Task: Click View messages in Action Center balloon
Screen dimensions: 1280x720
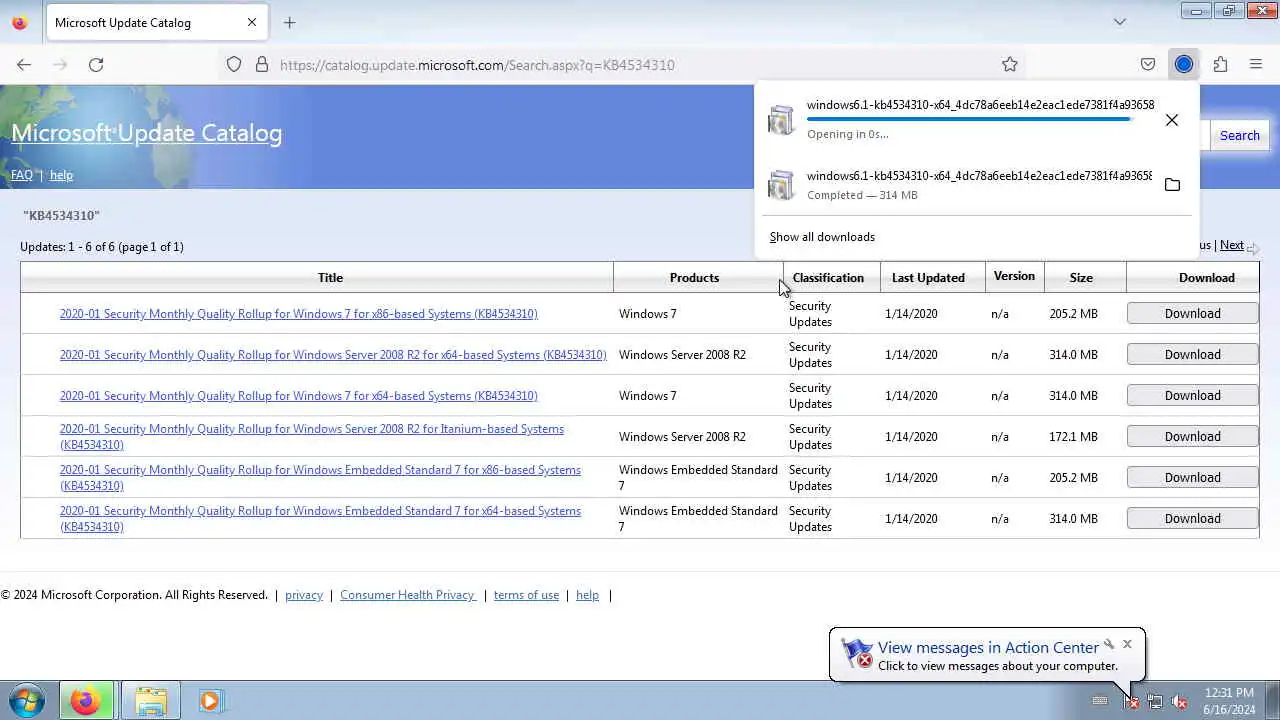Action: [988, 648]
